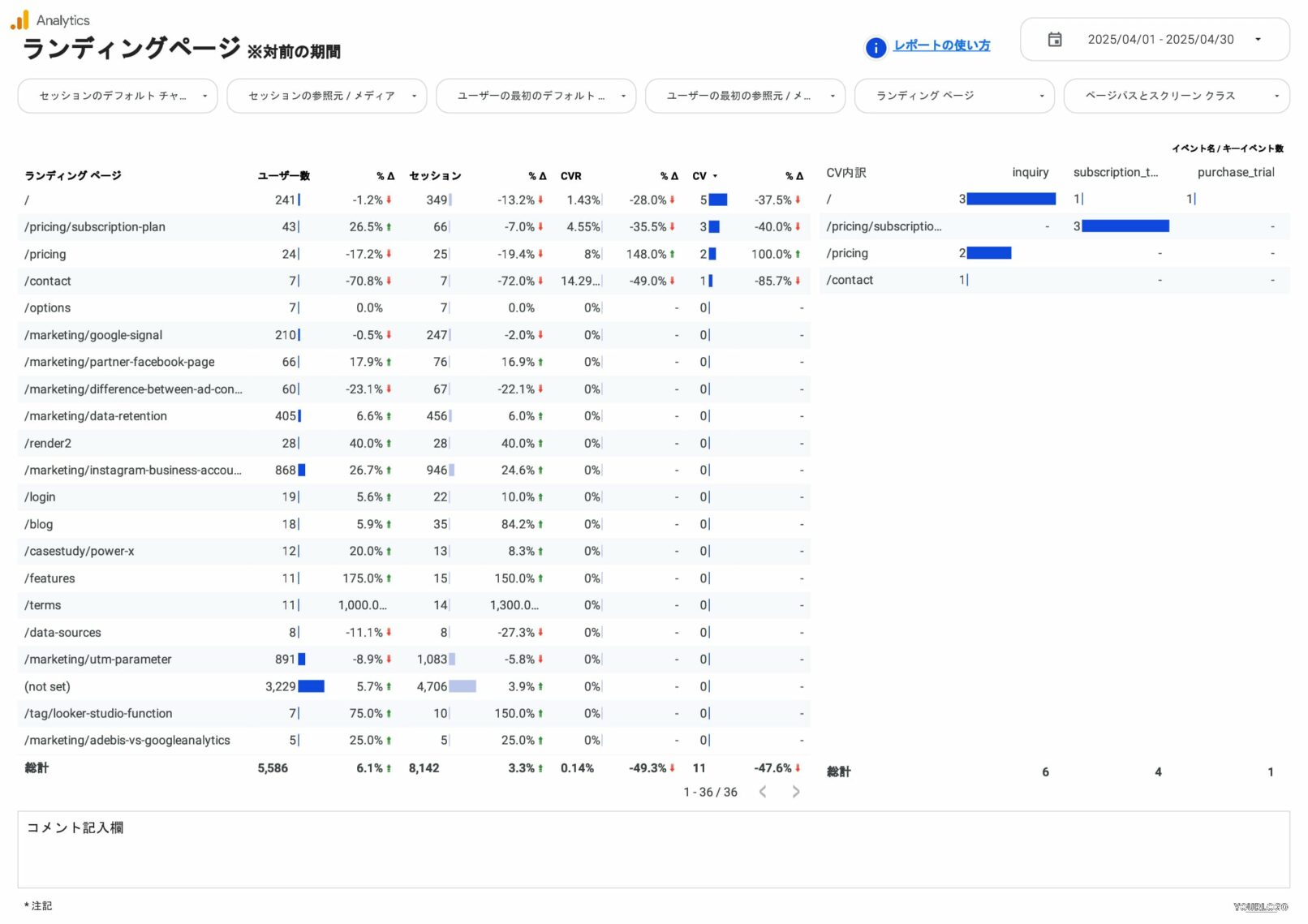
Task: Open the レポートの使い方 link
Action: point(941,45)
